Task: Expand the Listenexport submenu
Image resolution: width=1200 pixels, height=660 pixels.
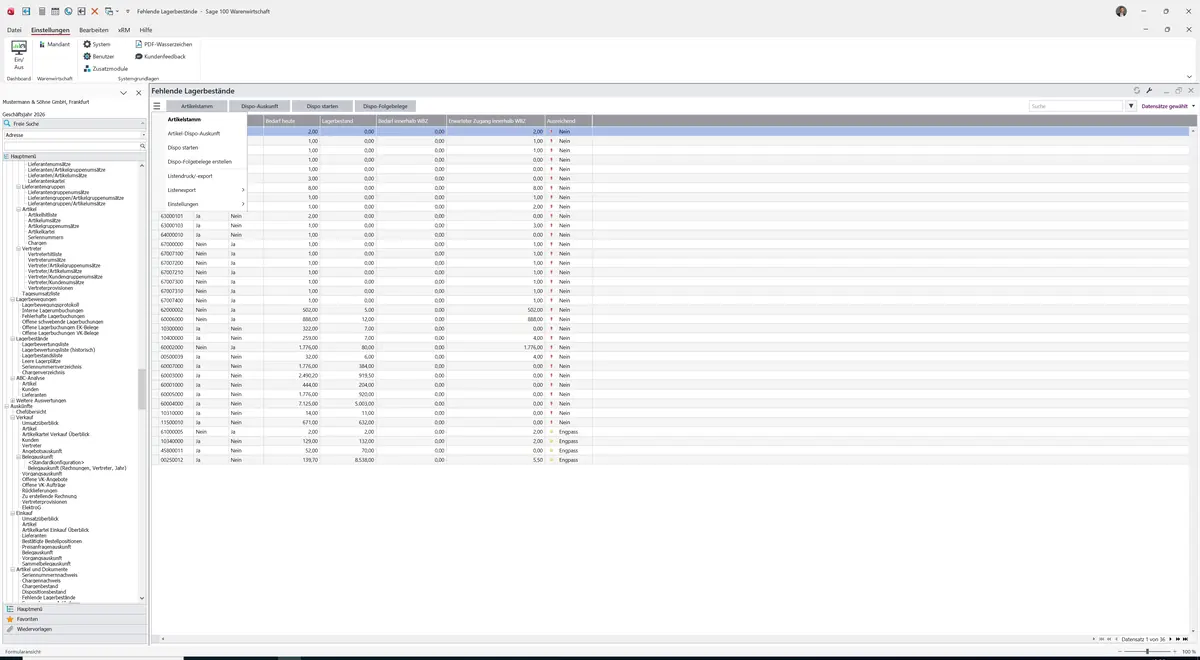Action: point(206,190)
